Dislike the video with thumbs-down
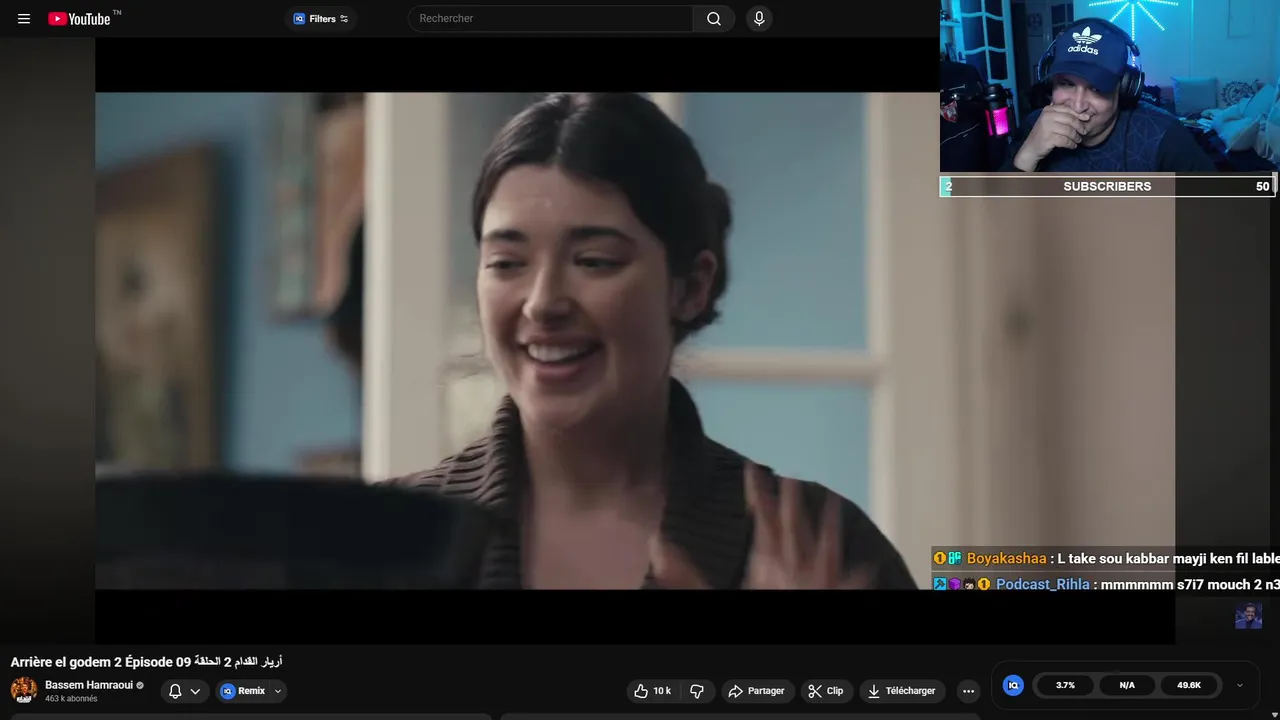 697,691
